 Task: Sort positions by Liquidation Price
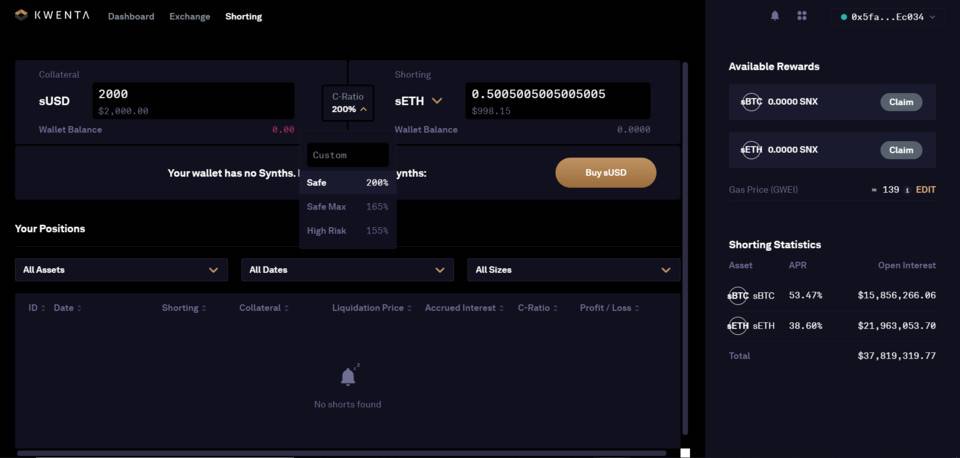[x=372, y=308]
